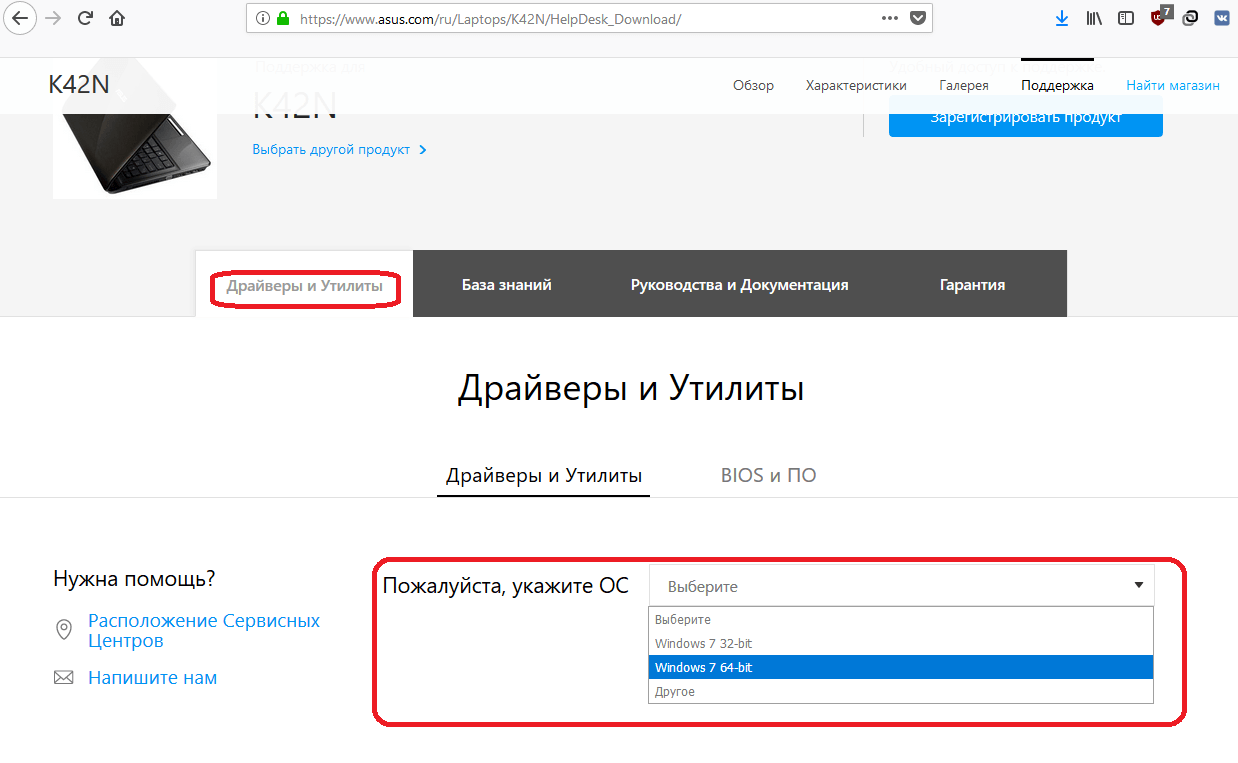Image resolution: width=1238 pixels, height=763 pixels.
Task: Toggle the Firefox sidebar icon
Action: [x=1126, y=18]
